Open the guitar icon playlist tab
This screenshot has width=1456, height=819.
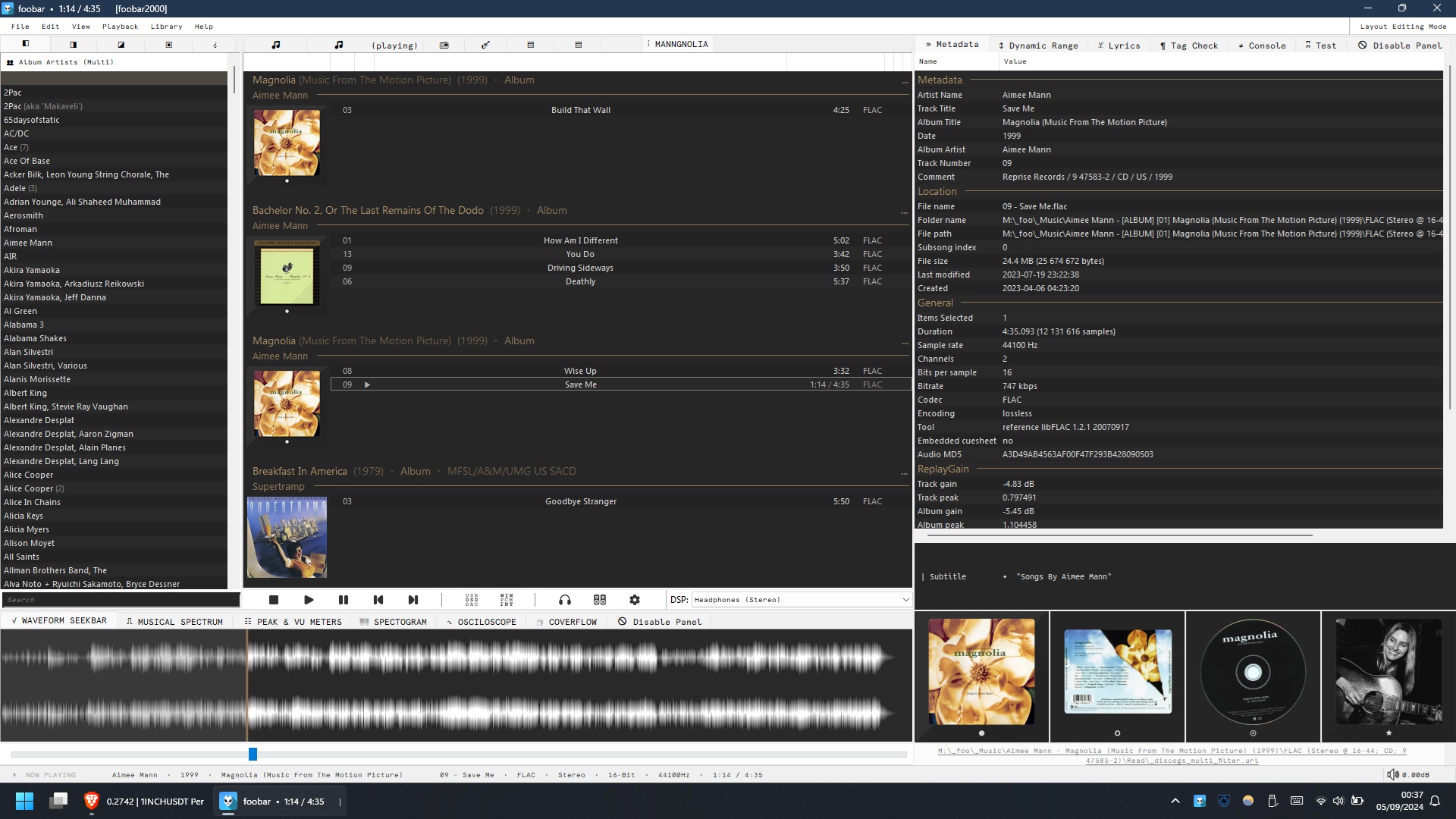[x=486, y=45]
